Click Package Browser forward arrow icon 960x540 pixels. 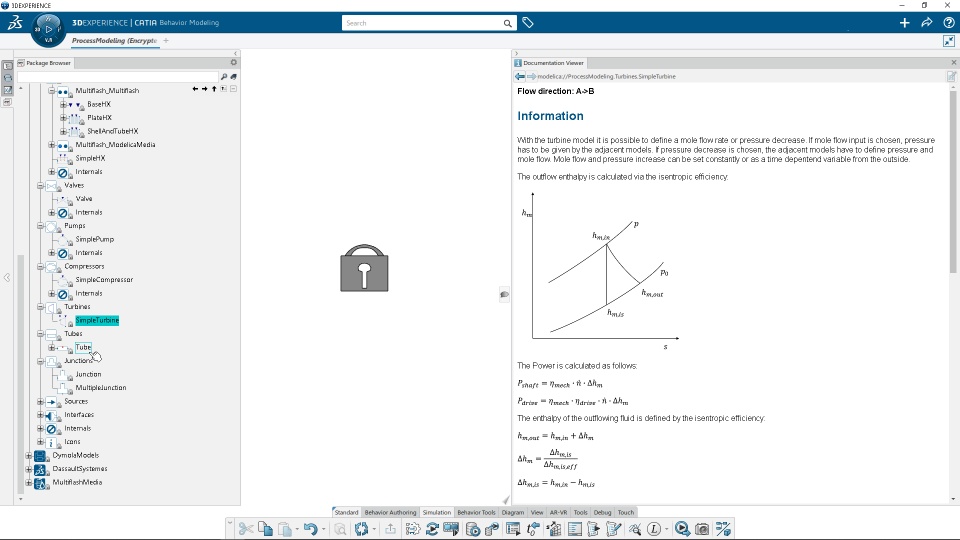(x=204, y=89)
